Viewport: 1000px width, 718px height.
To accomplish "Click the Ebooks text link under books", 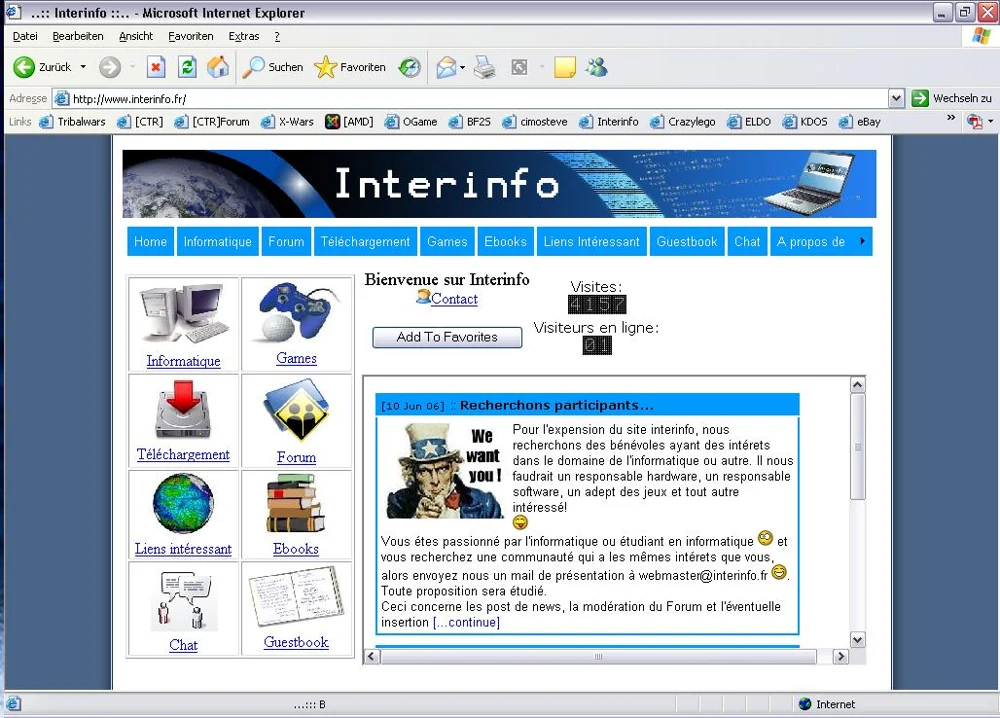I will 296,549.
